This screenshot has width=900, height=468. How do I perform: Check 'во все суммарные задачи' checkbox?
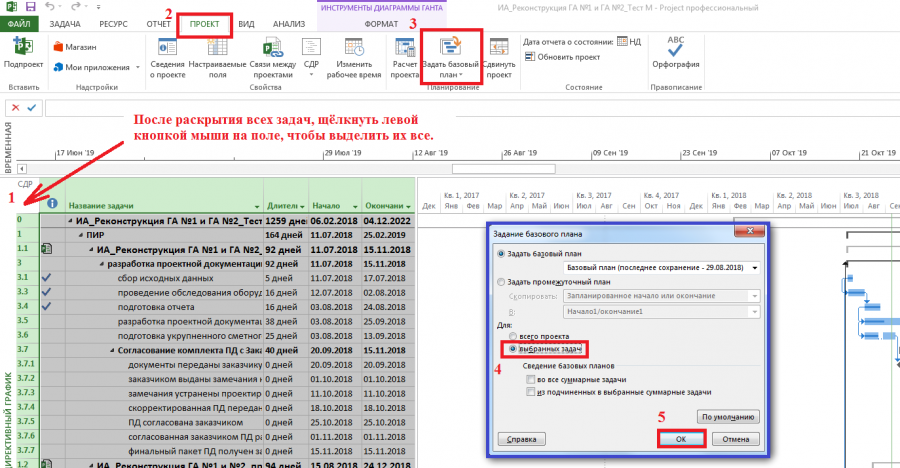(530, 380)
